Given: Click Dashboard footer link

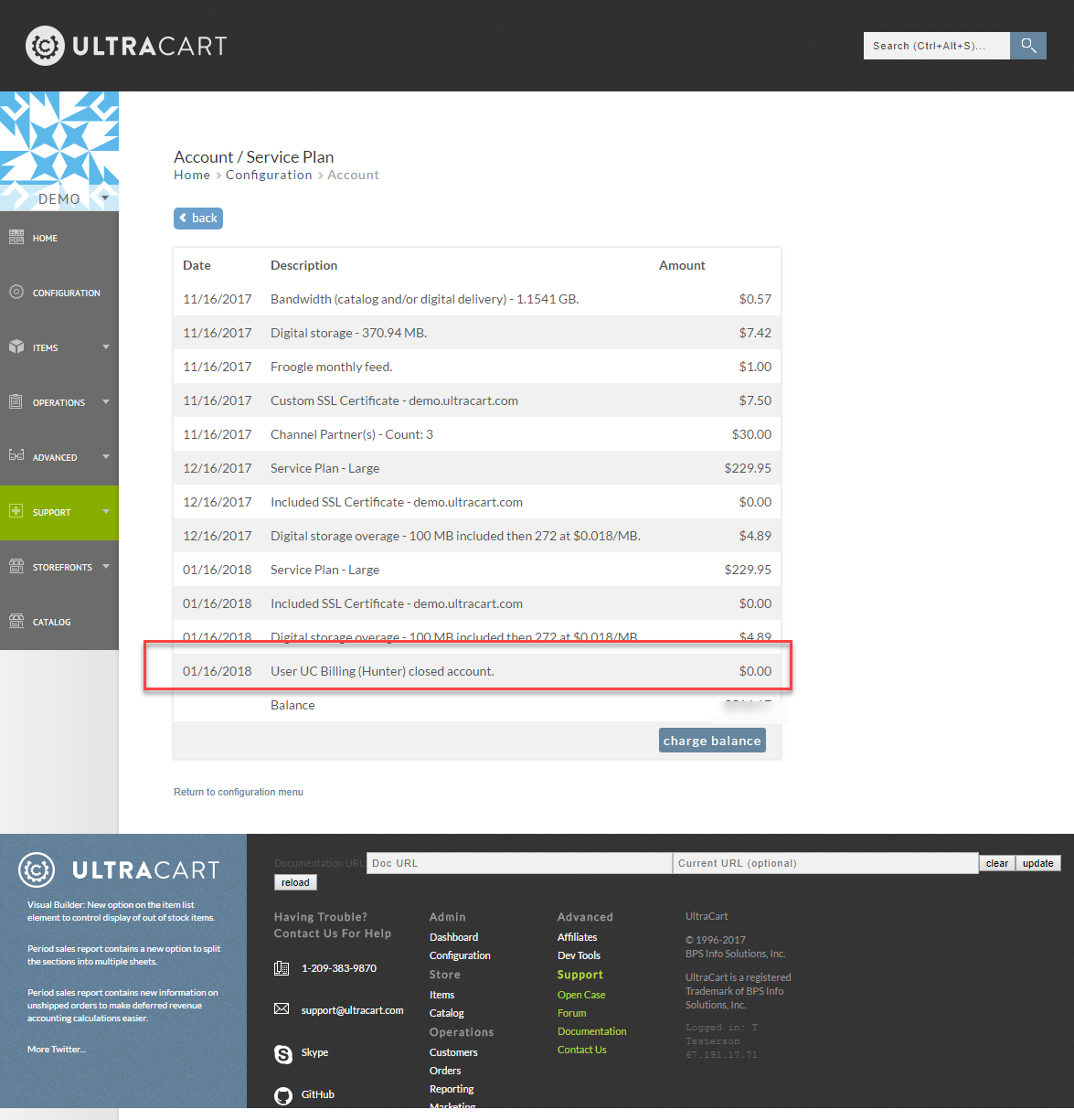Looking at the screenshot, I should [453, 937].
